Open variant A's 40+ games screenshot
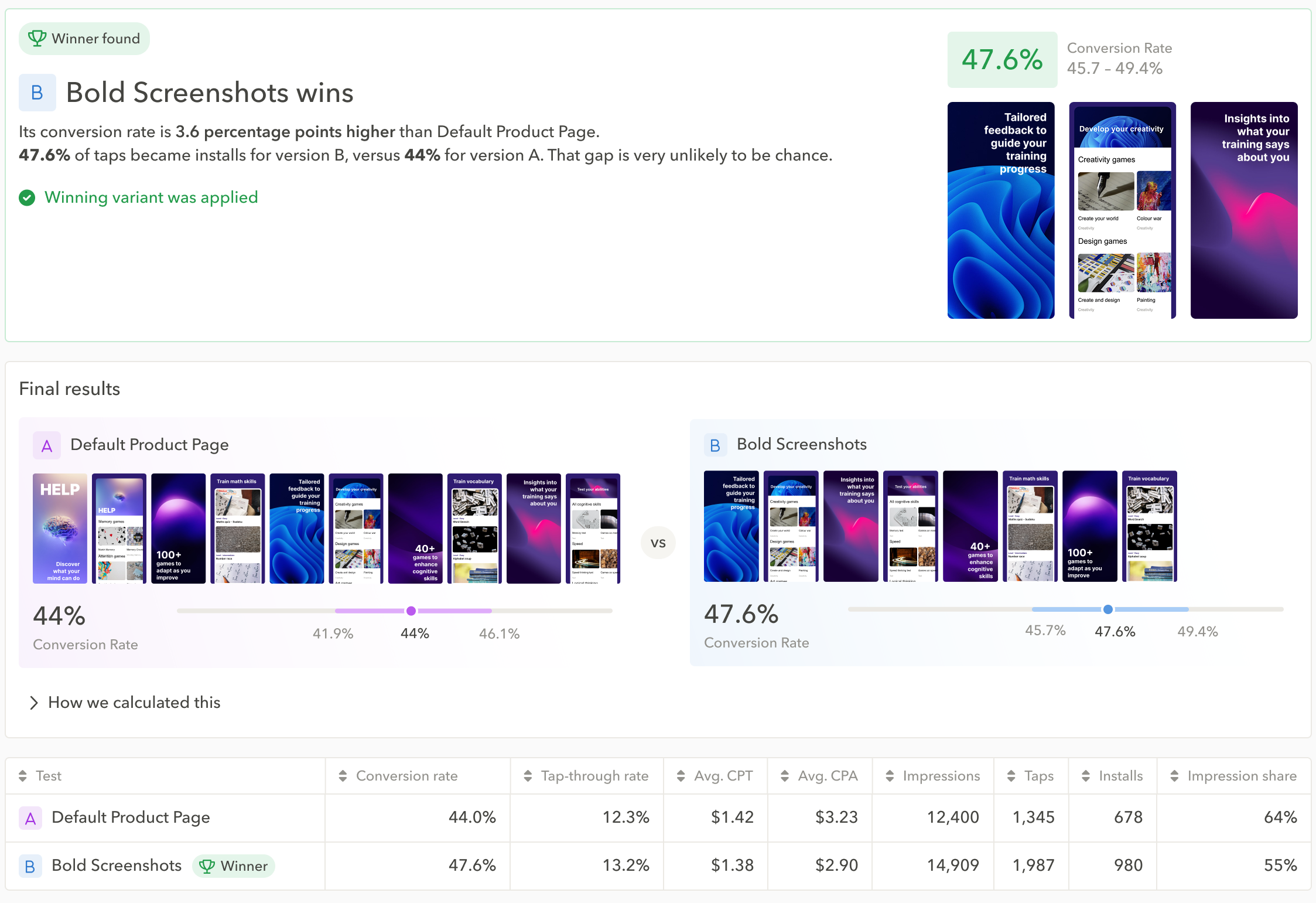Image resolution: width=1316 pixels, height=903 pixels. point(415,529)
